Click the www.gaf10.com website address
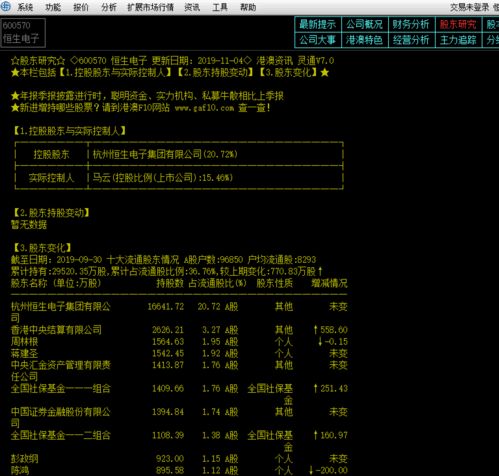This screenshot has width=499, height=476. tap(204, 108)
